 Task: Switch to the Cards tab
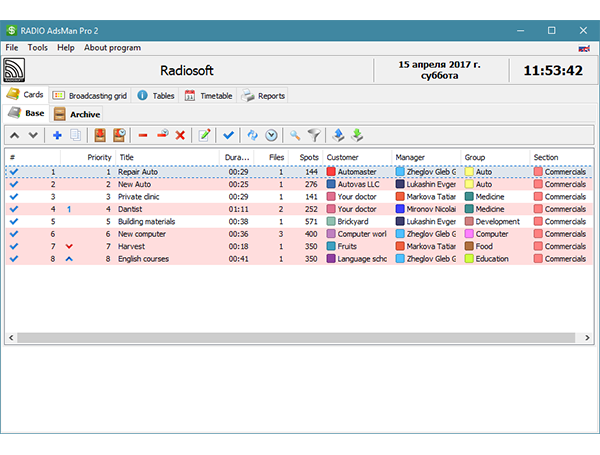click(x=25, y=95)
